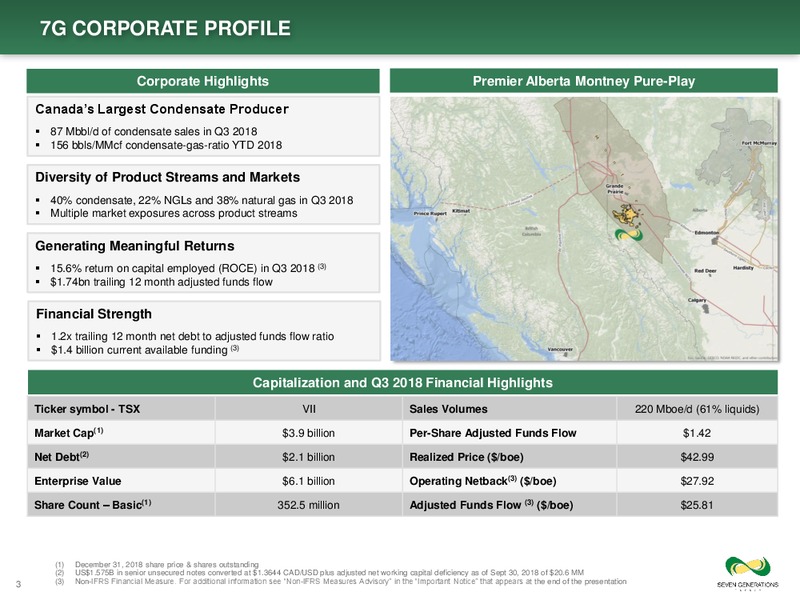Select the Canada's Largest Condensate Producer heading
800x600 pixels.
point(162,109)
